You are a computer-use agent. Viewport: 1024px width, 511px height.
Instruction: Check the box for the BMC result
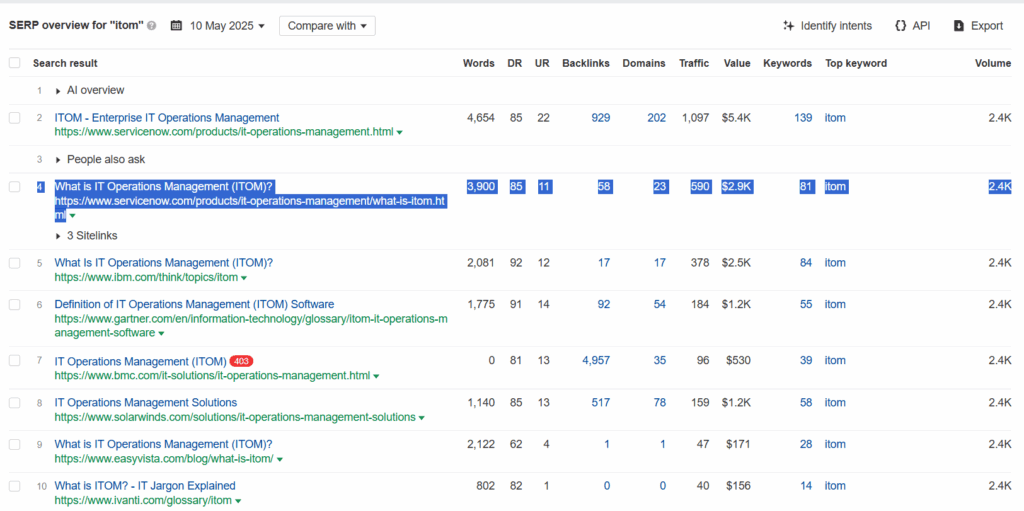click(14, 361)
